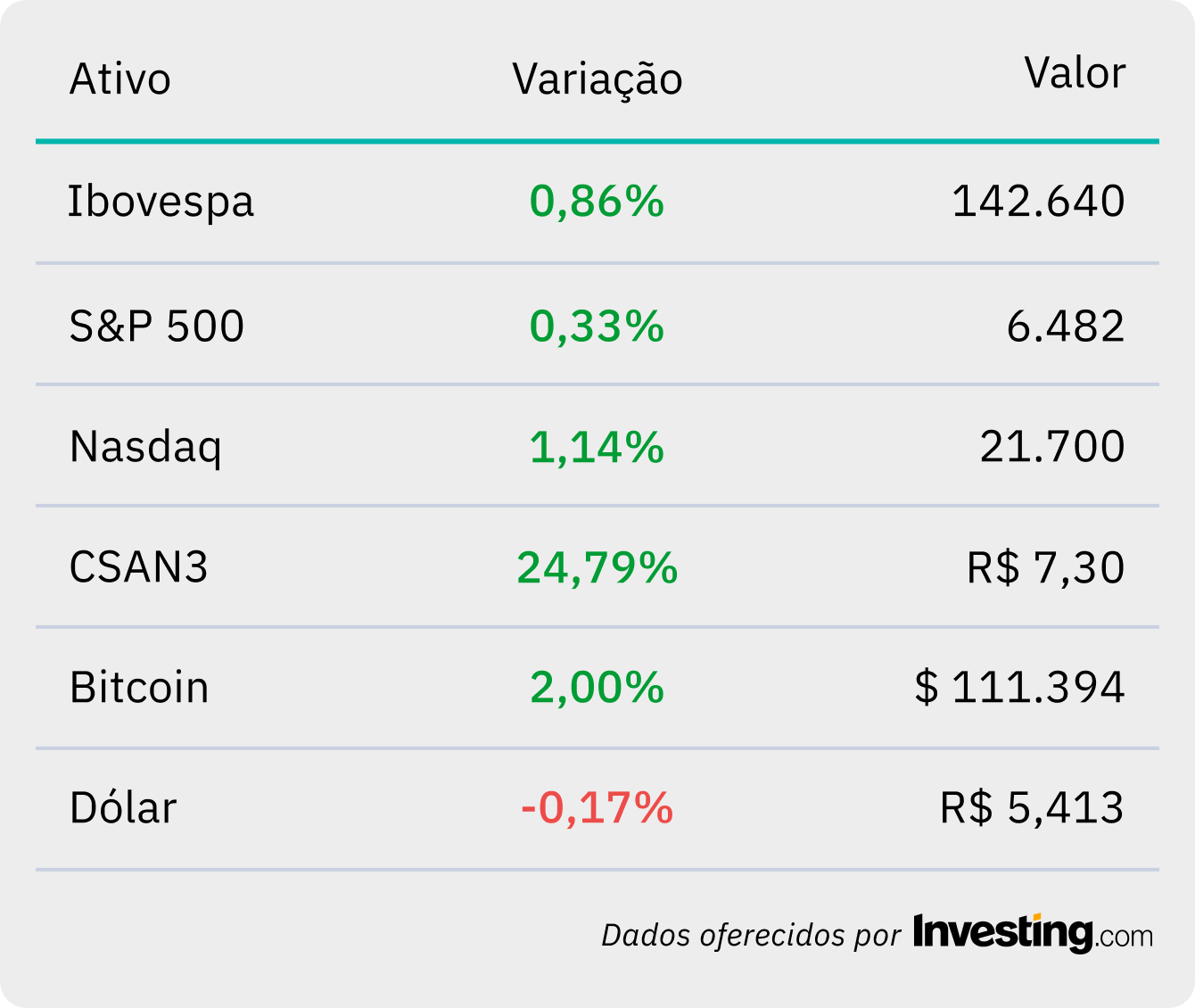1195x1008 pixels.
Task: Click CSAN3 variation 24,79%
Action: [597, 567]
